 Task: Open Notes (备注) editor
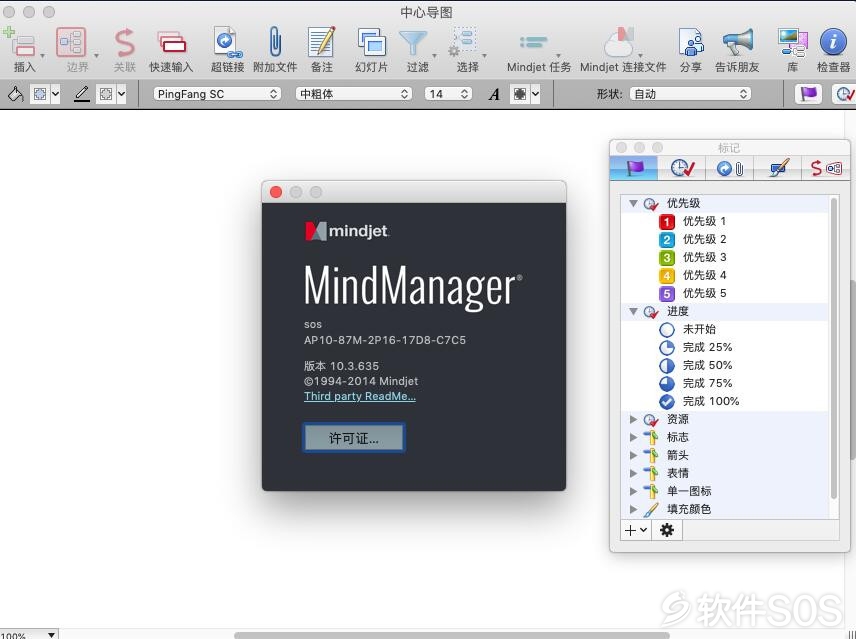point(322,43)
